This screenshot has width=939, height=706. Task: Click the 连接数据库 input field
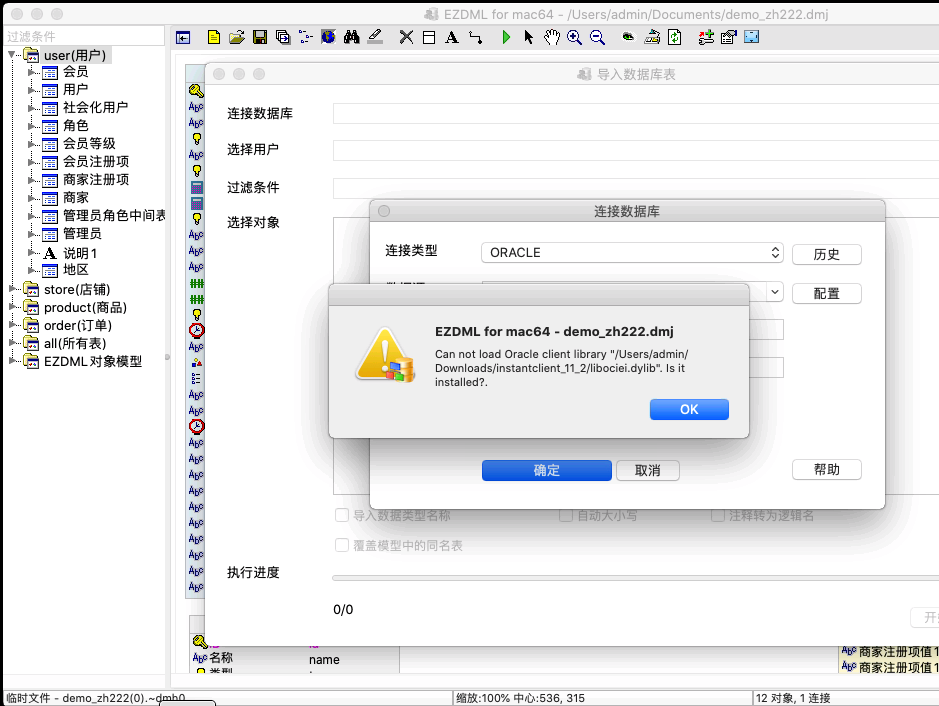pos(635,113)
